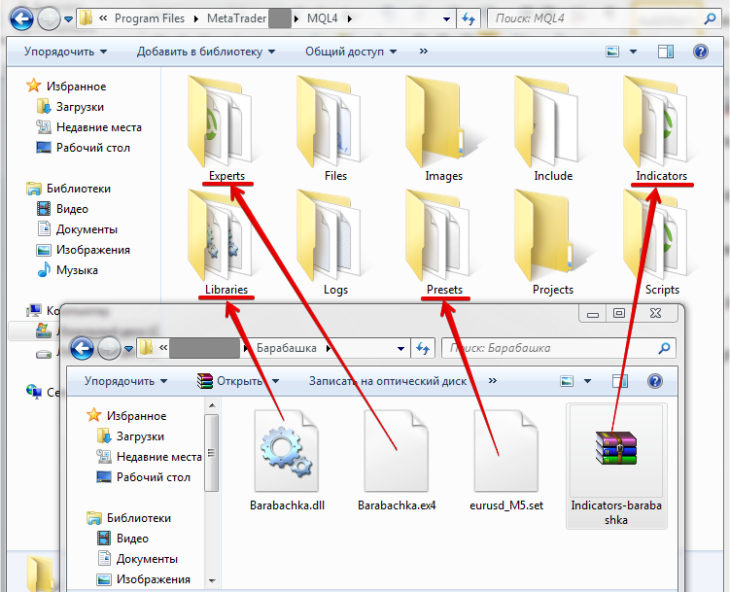
Task: Open help in the Барабашка window
Action: [x=655, y=381]
